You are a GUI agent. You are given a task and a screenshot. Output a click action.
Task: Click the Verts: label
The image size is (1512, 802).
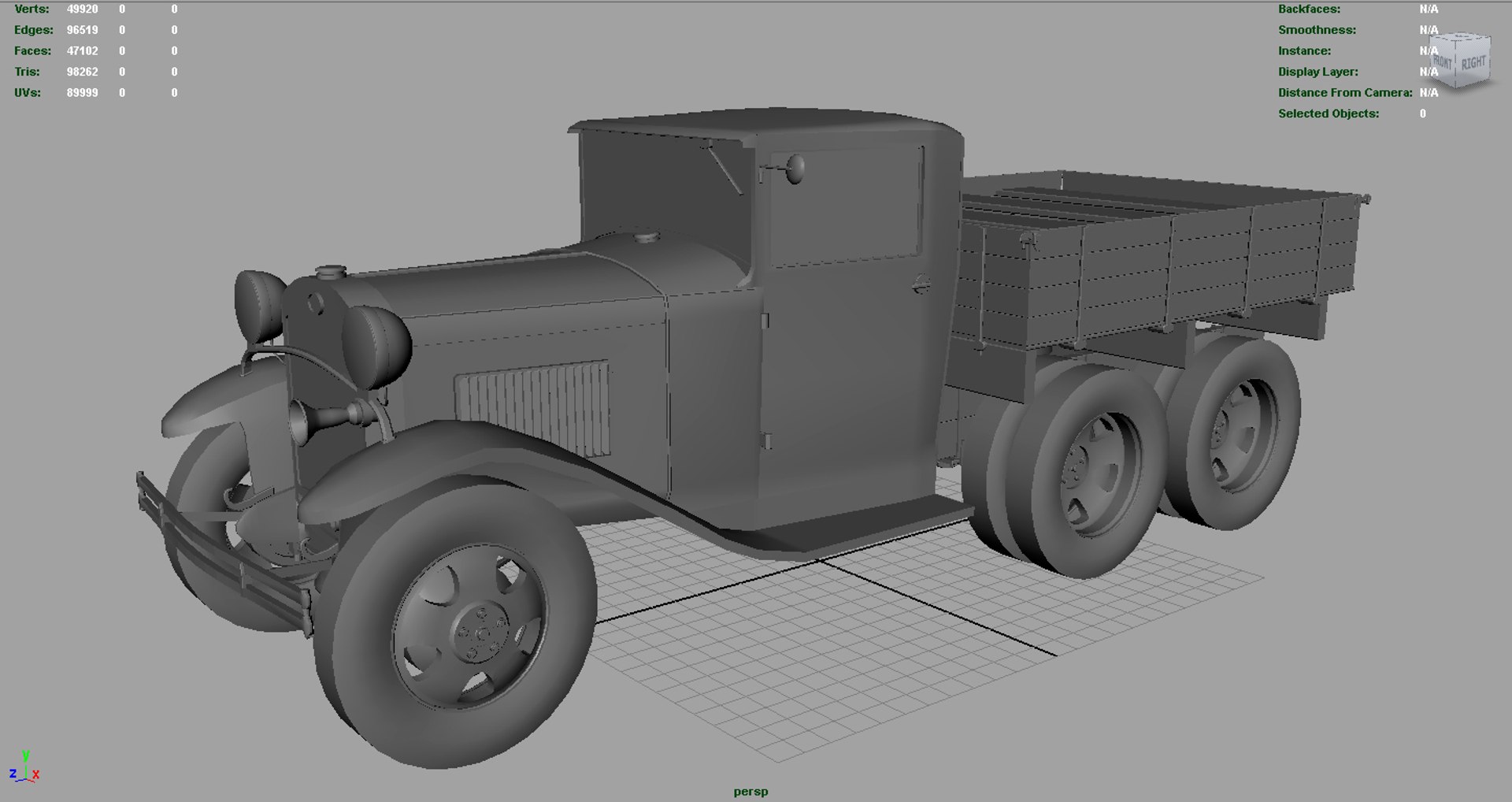(x=31, y=9)
